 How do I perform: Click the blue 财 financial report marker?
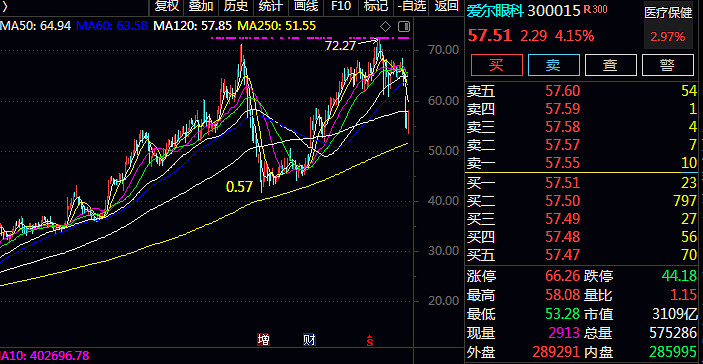coord(309,339)
